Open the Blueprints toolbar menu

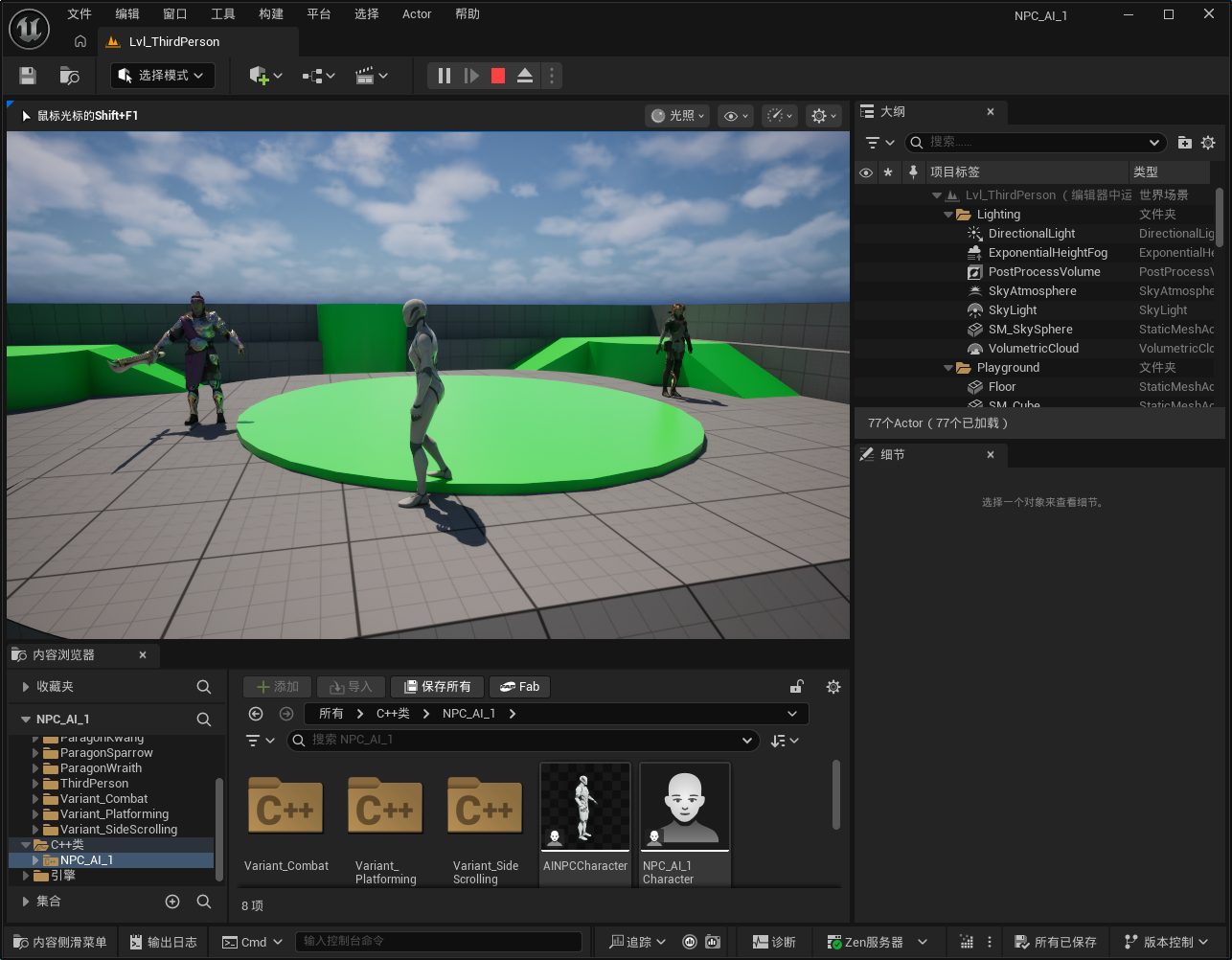[x=318, y=76]
